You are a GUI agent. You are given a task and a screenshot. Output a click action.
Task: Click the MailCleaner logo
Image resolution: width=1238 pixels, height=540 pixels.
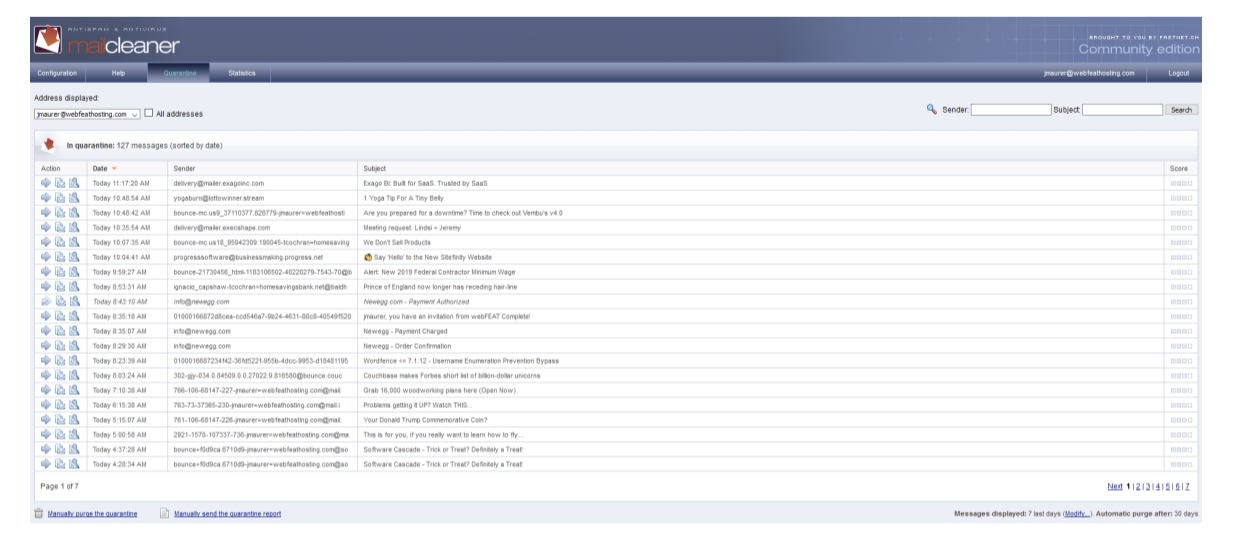click(x=107, y=40)
